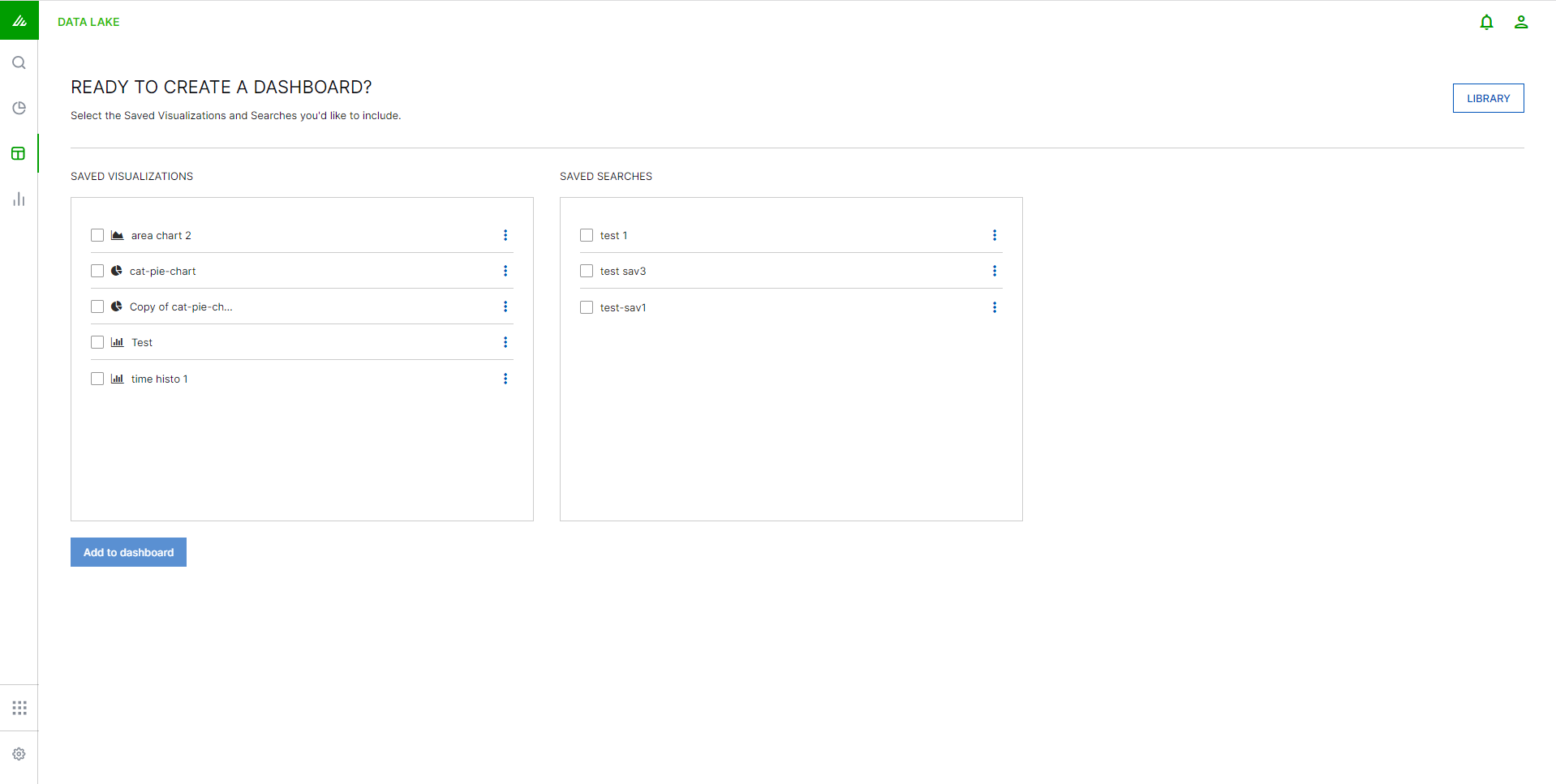Open the options menu for time histo 1
Screen dimensions: 1556x784
click(x=505, y=379)
